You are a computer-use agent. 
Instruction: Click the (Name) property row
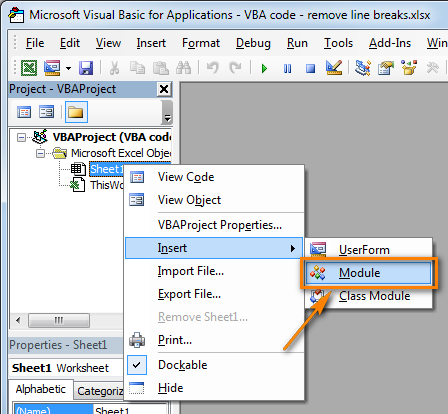tap(53, 410)
